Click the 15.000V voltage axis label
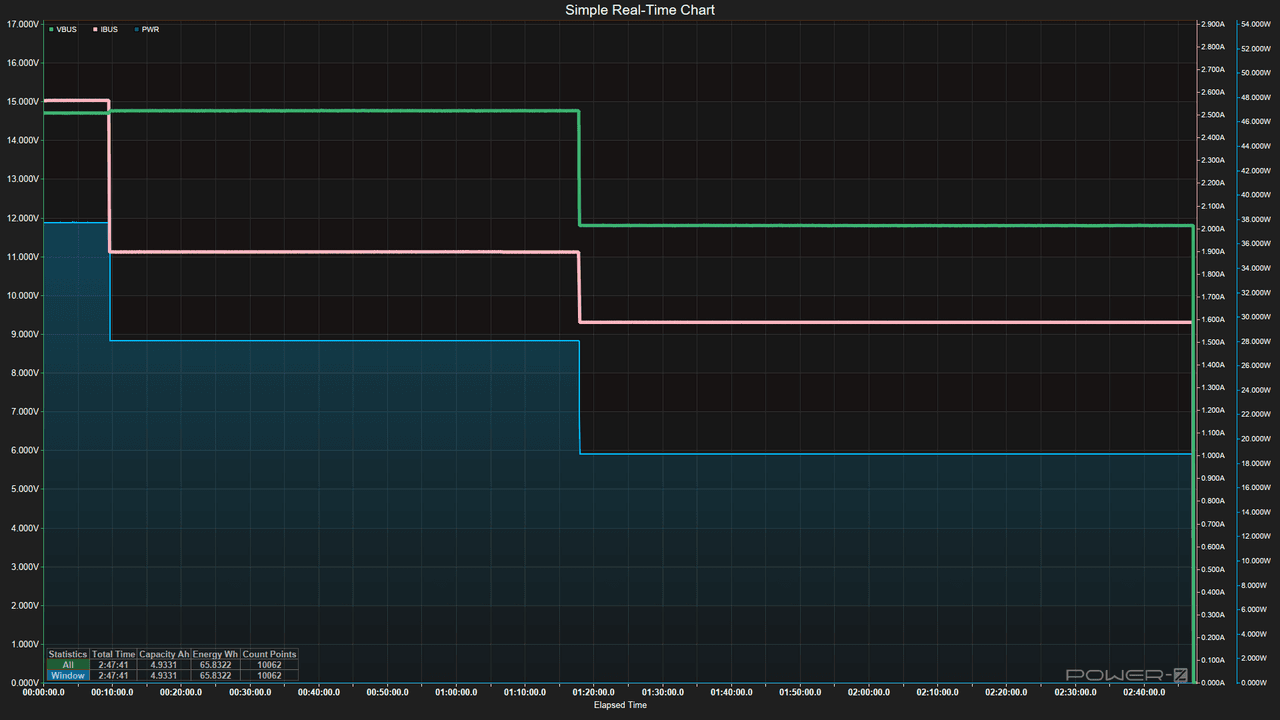Viewport: 1280px width, 720px height. click(x=23, y=101)
